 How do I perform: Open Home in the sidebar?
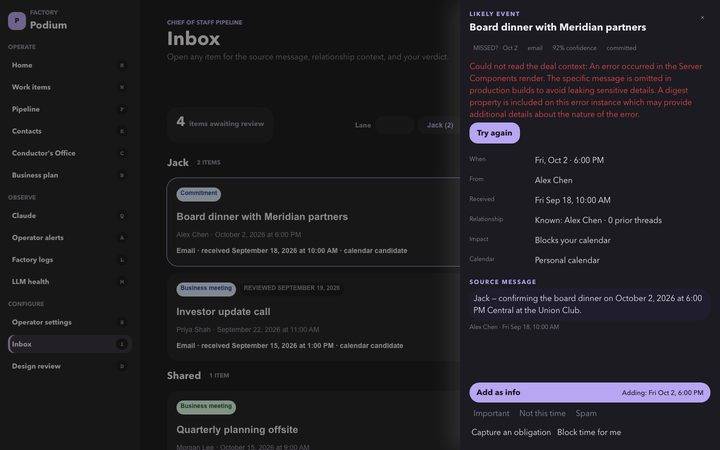69,65
